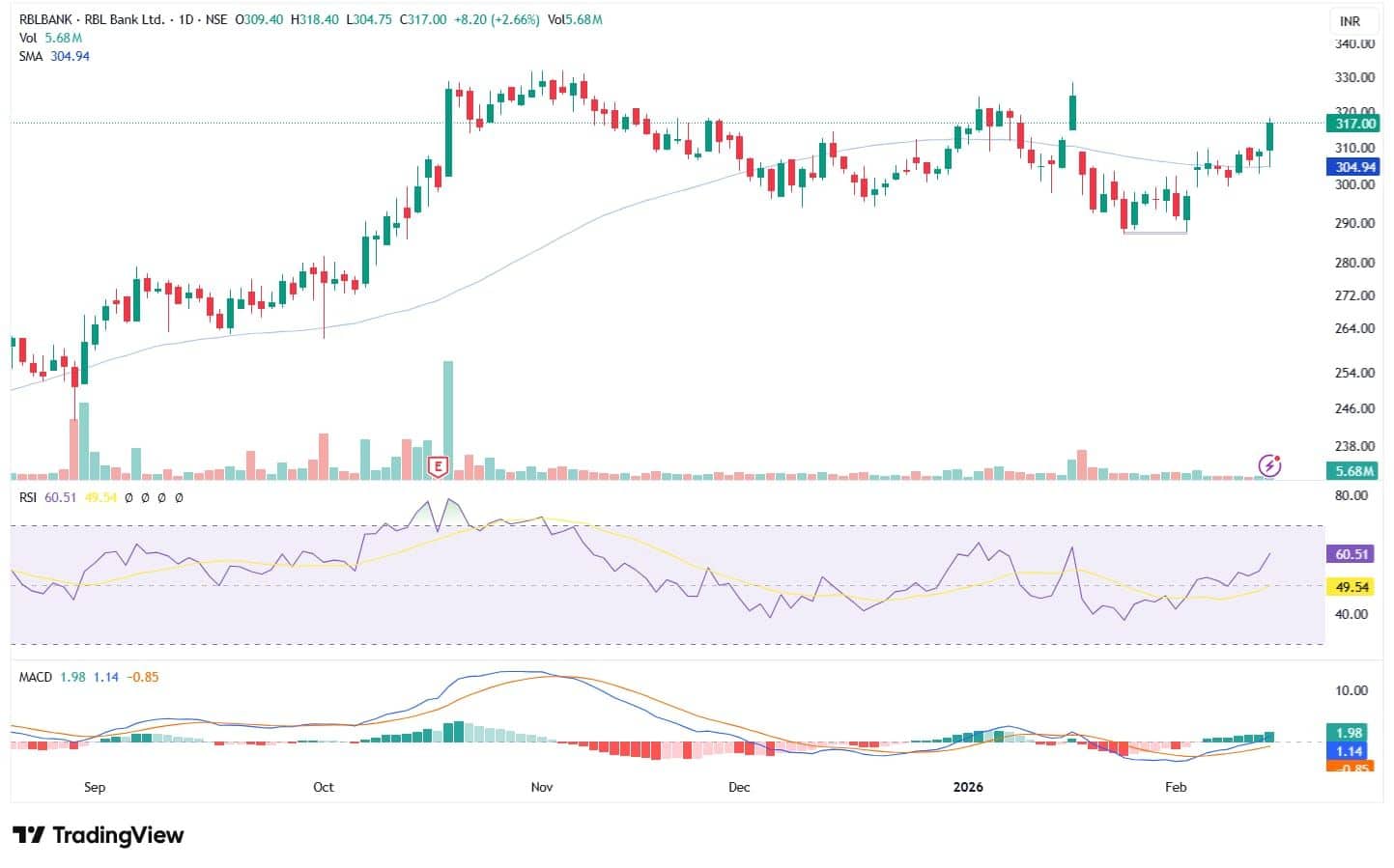Select the MACD indicator legend label
This screenshot has width=1394, height=868.
pyautogui.click(x=36, y=677)
